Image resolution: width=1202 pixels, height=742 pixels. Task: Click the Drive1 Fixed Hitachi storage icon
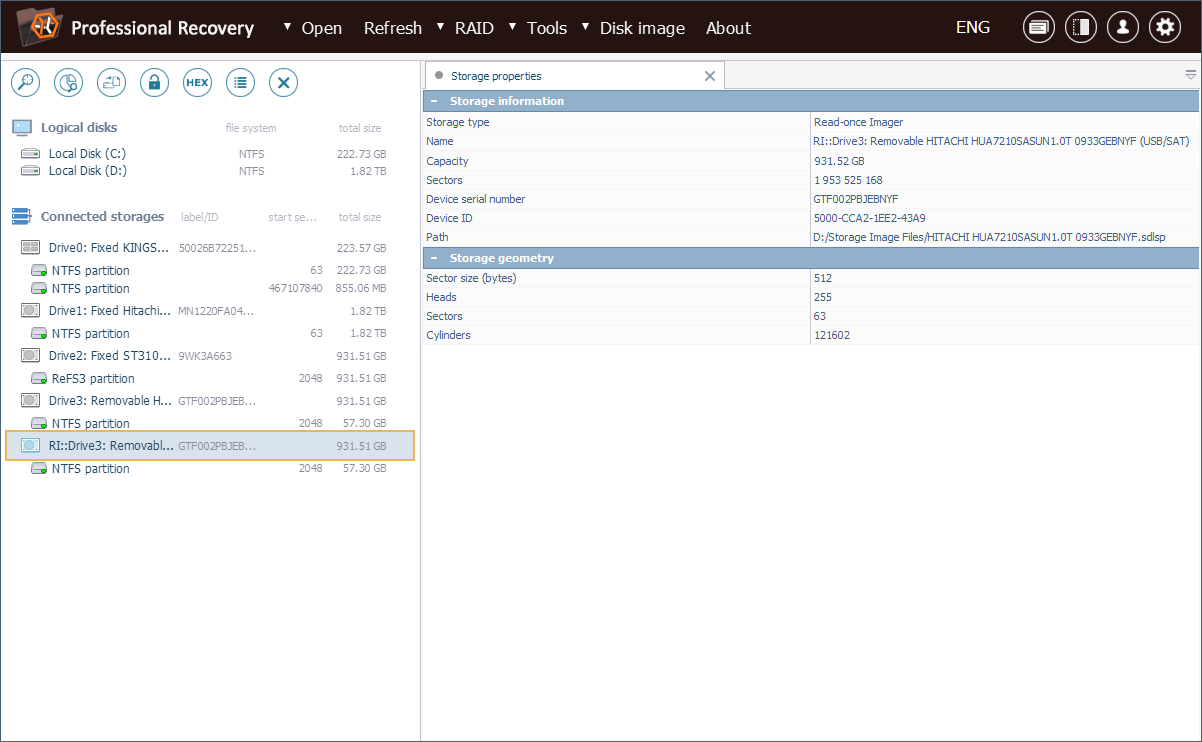[x=31, y=311]
